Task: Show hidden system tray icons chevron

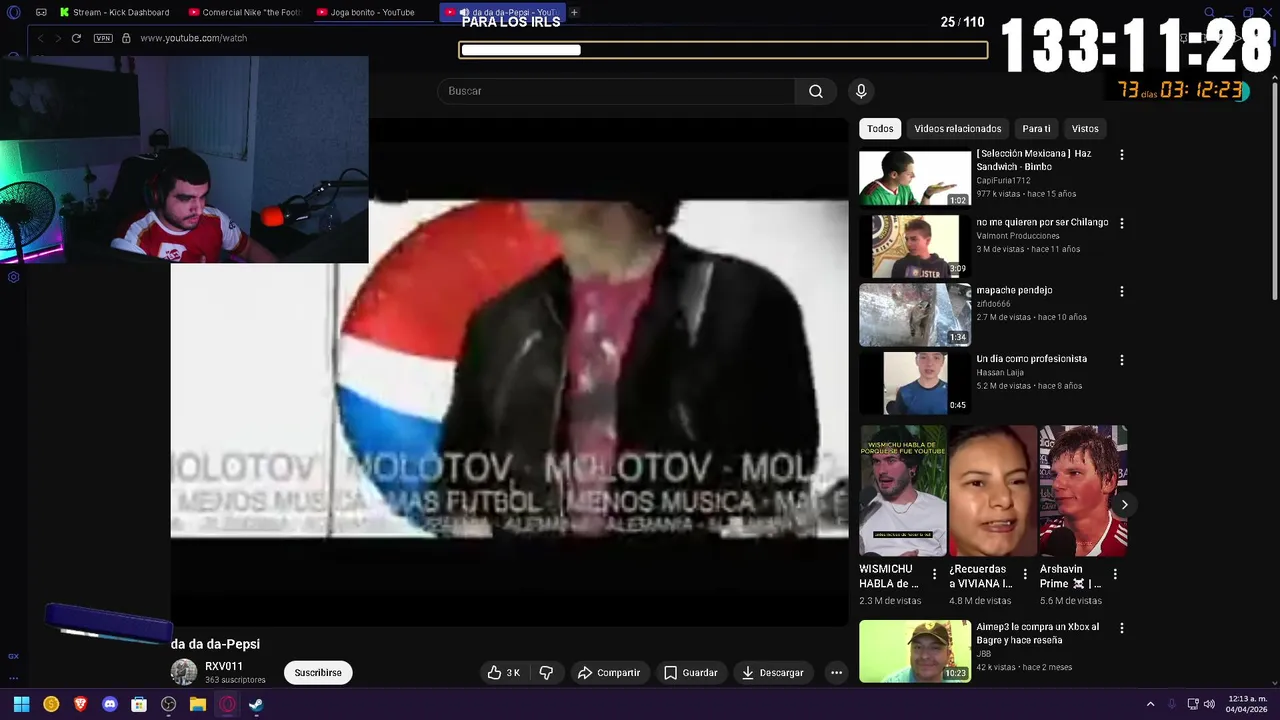Action: click(x=1150, y=704)
